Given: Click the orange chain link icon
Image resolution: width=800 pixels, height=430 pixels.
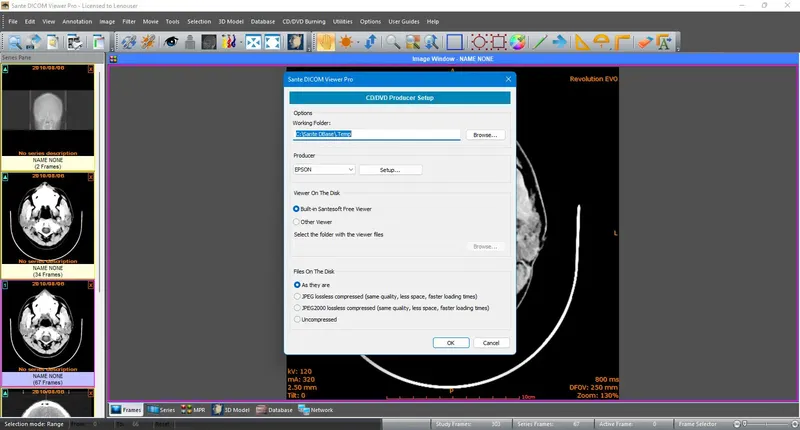Looking at the screenshot, I should (148, 42).
